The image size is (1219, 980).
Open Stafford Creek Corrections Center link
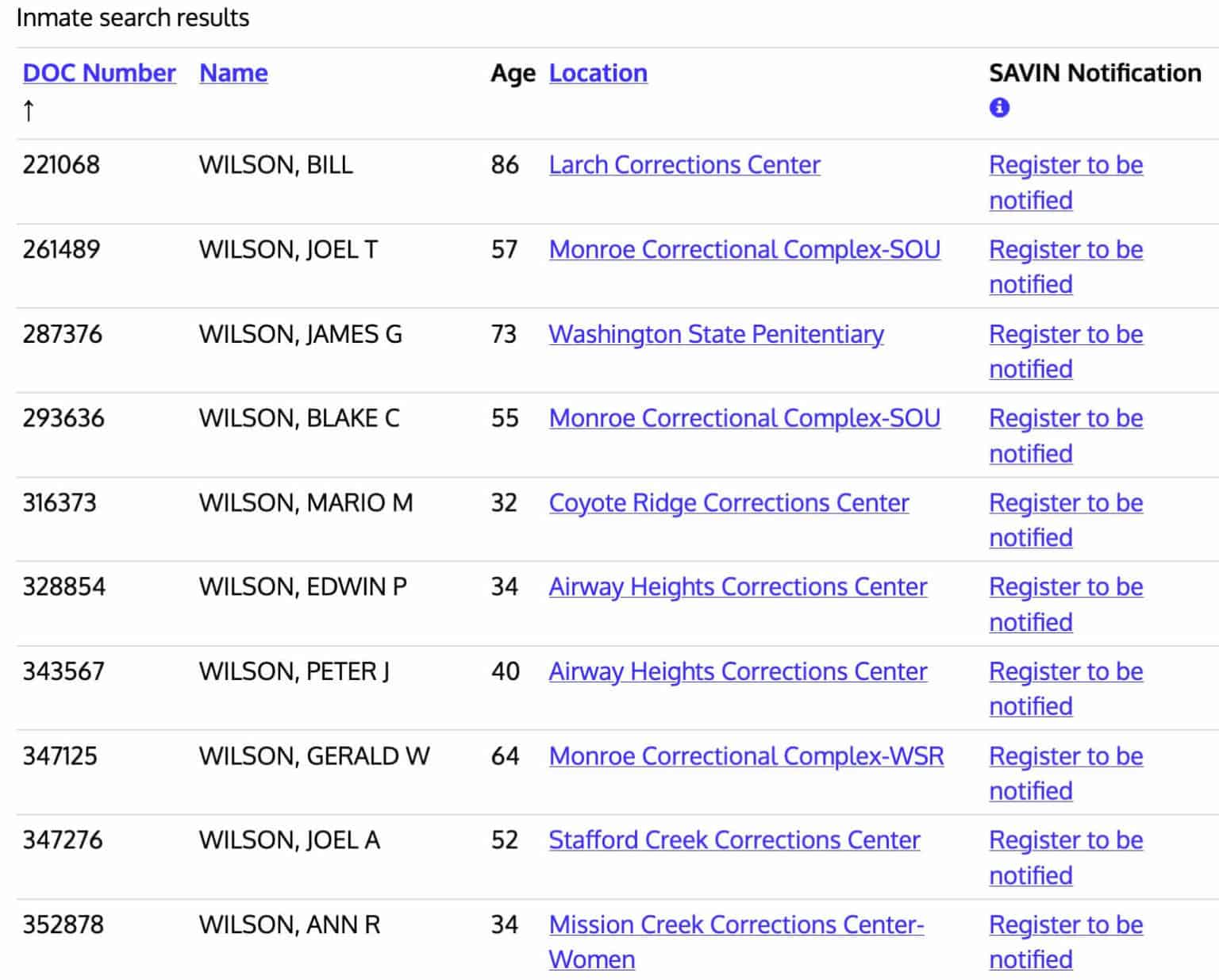tap(734, 840)
